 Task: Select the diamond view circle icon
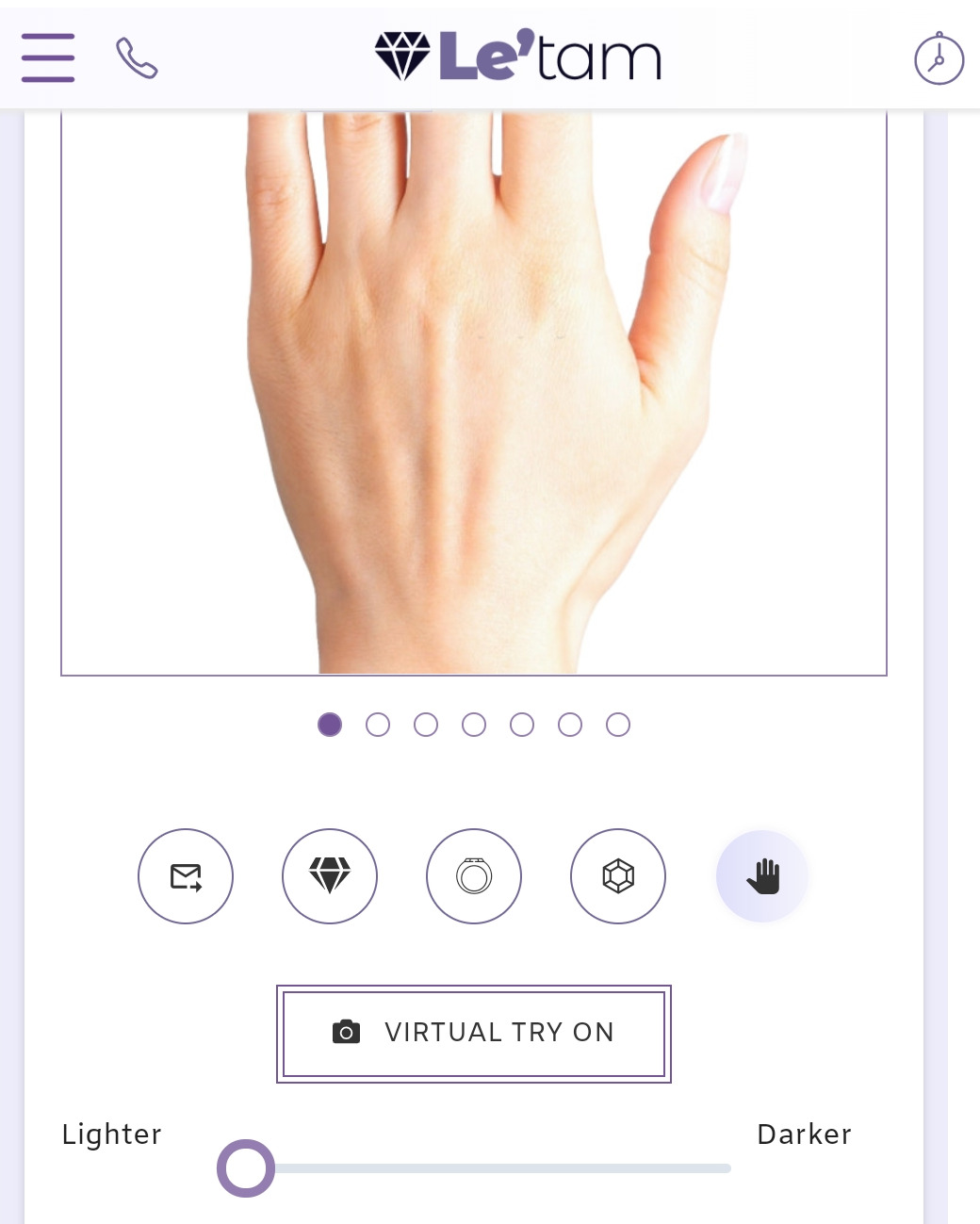[330, 876]
